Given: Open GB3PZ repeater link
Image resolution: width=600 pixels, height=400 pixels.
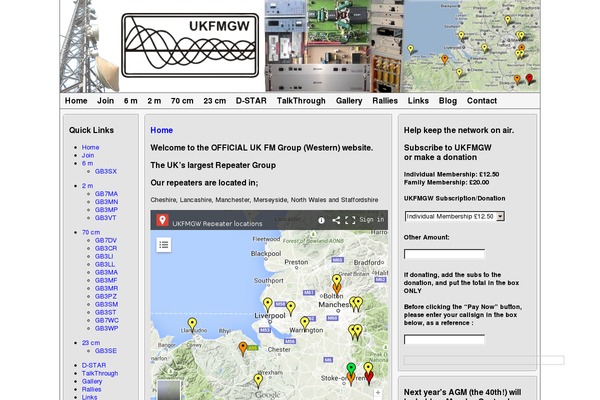Looking at the screenshot, I should pyautogui.click(x=106, y=297).
